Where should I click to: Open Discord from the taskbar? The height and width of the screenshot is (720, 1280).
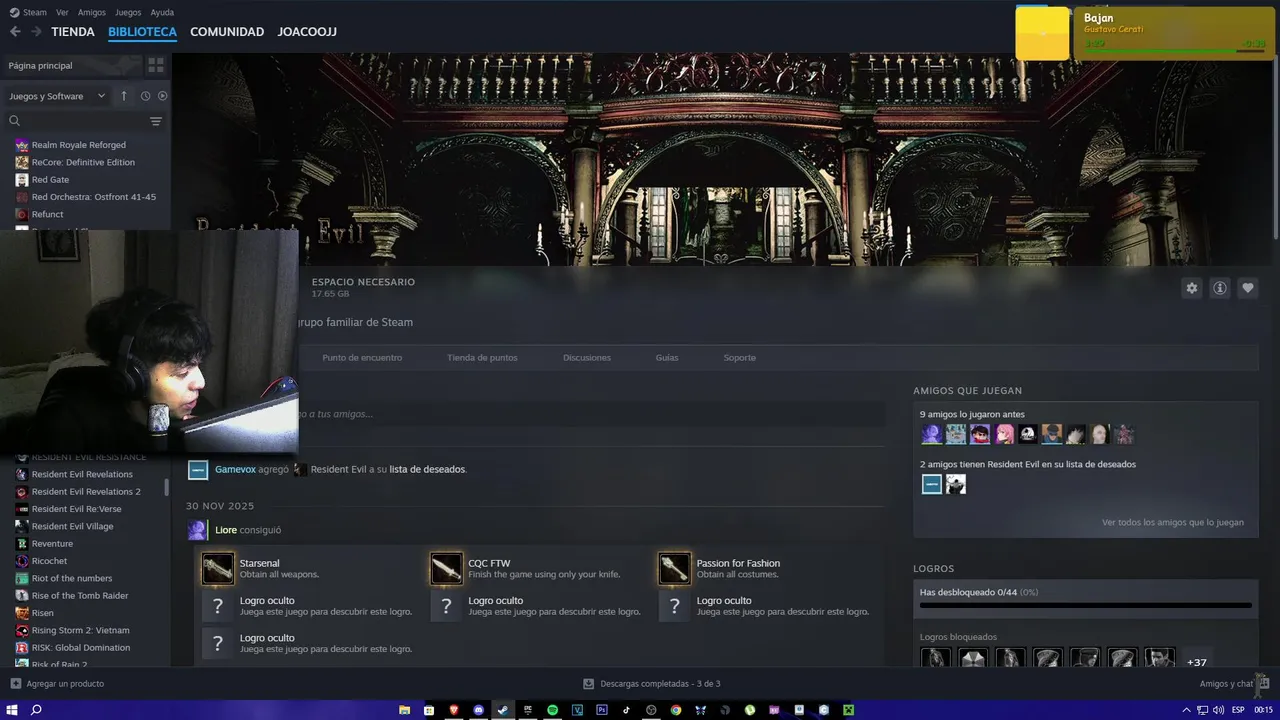click(478, 710)
